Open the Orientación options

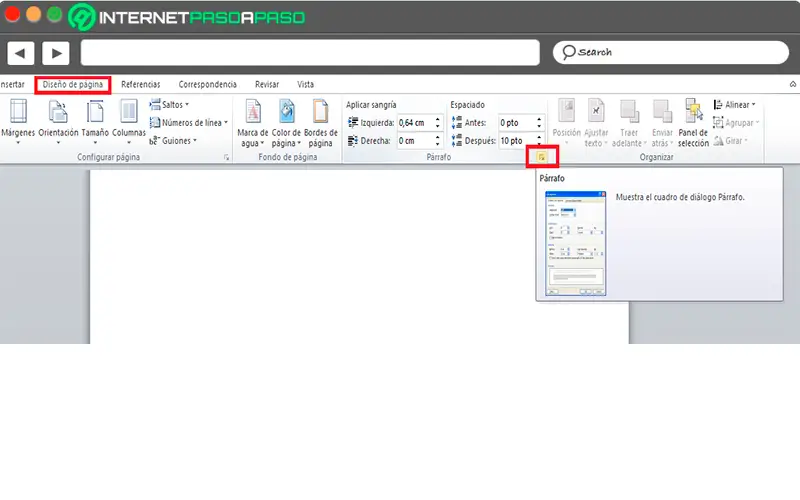coord(58,122)
